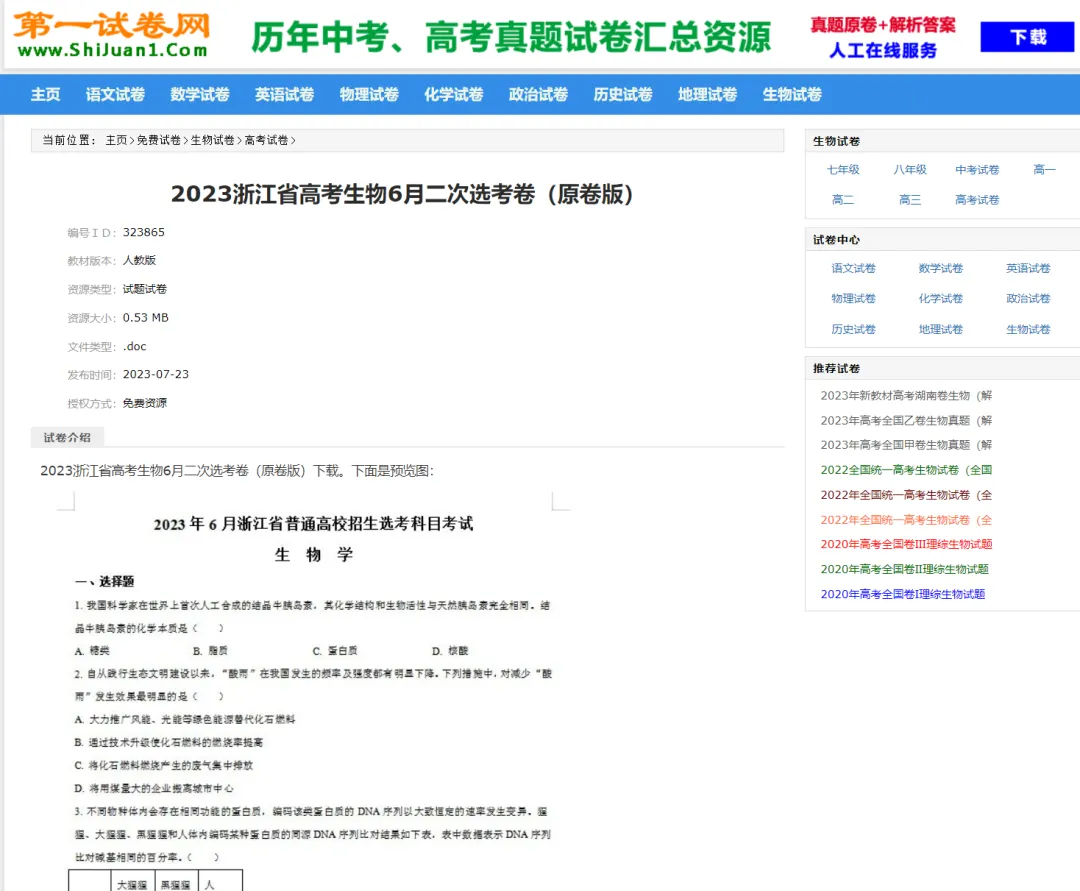
Task: Click the 试题试卷 resource type value
Action: point(145,289)
